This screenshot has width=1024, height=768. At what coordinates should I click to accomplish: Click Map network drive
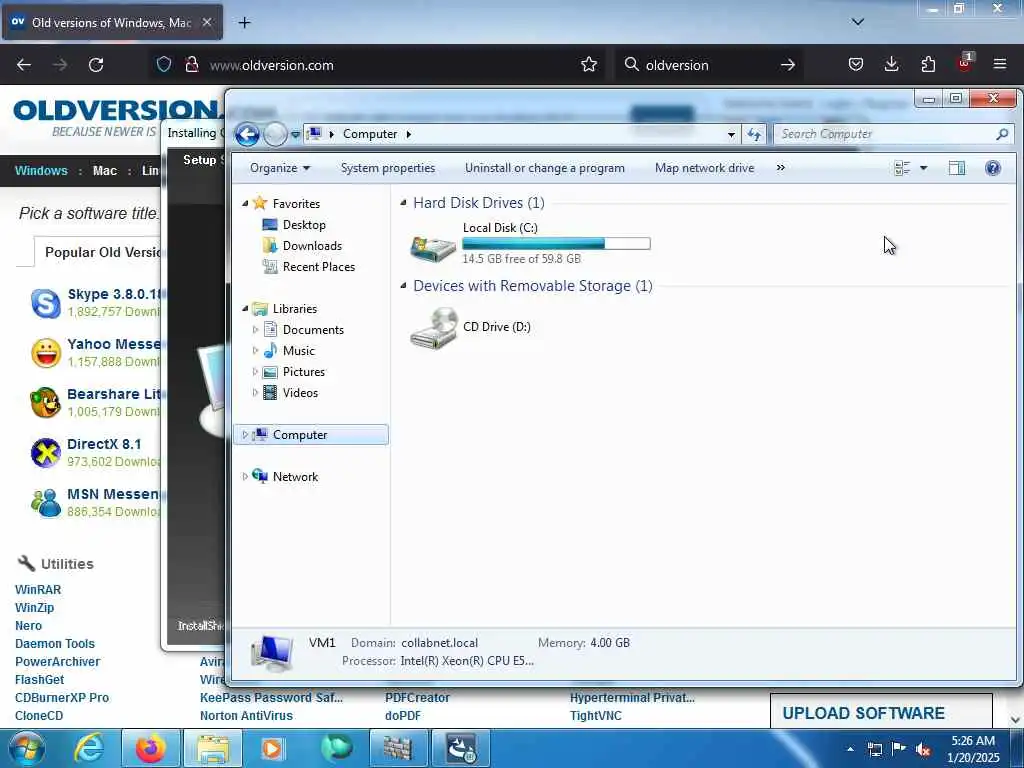click(704, 168)
